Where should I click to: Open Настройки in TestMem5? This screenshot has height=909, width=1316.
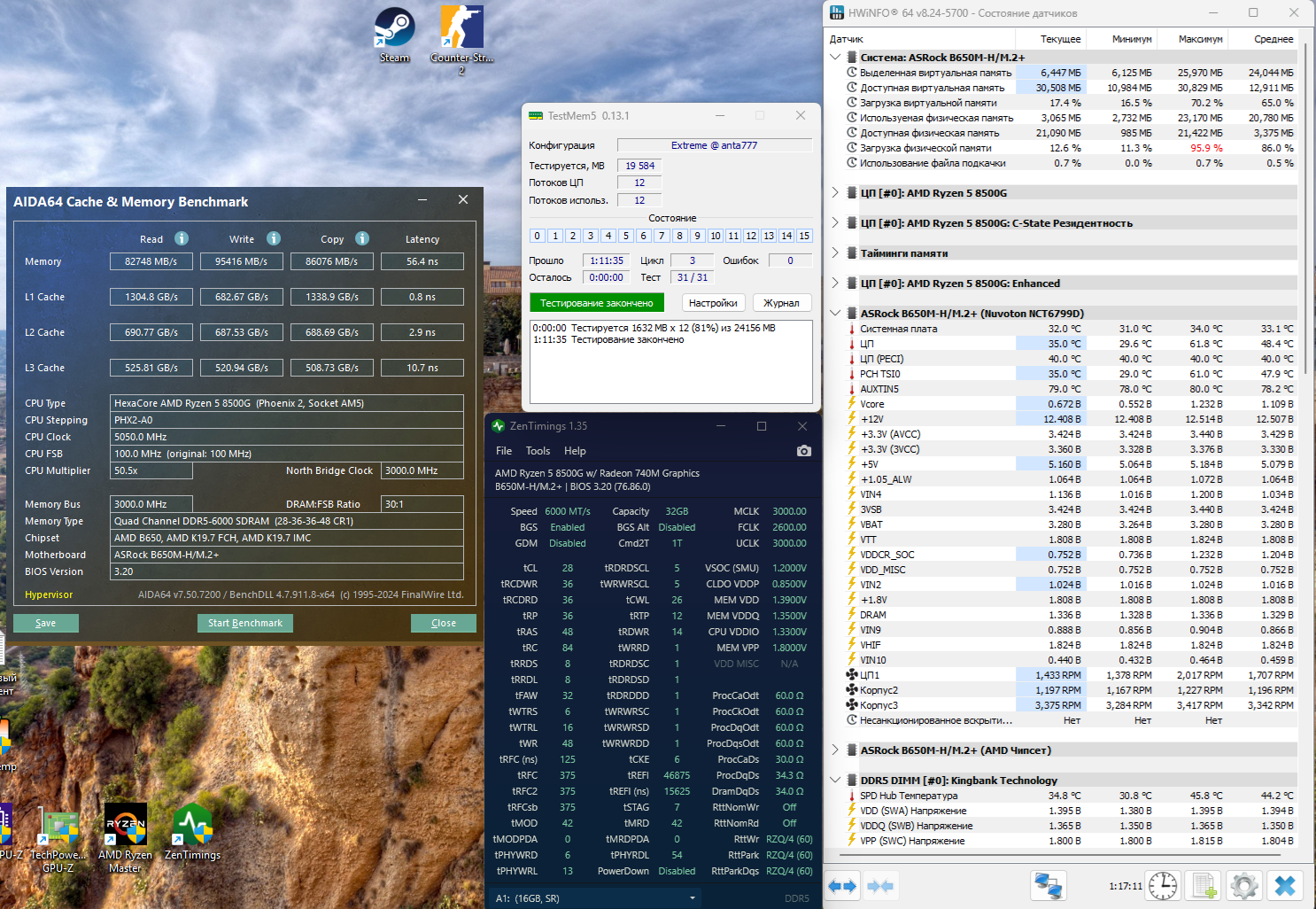(713, 303)
